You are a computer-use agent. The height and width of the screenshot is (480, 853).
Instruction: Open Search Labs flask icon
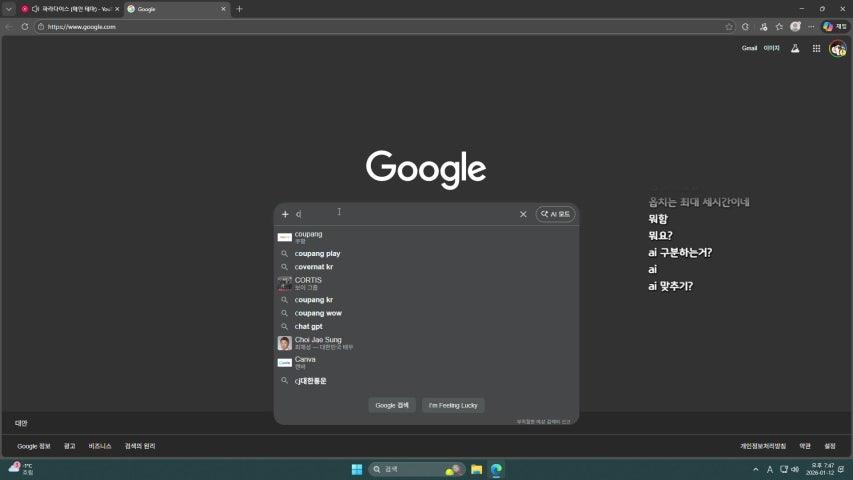pyautogui.click(x=795, y=48)
